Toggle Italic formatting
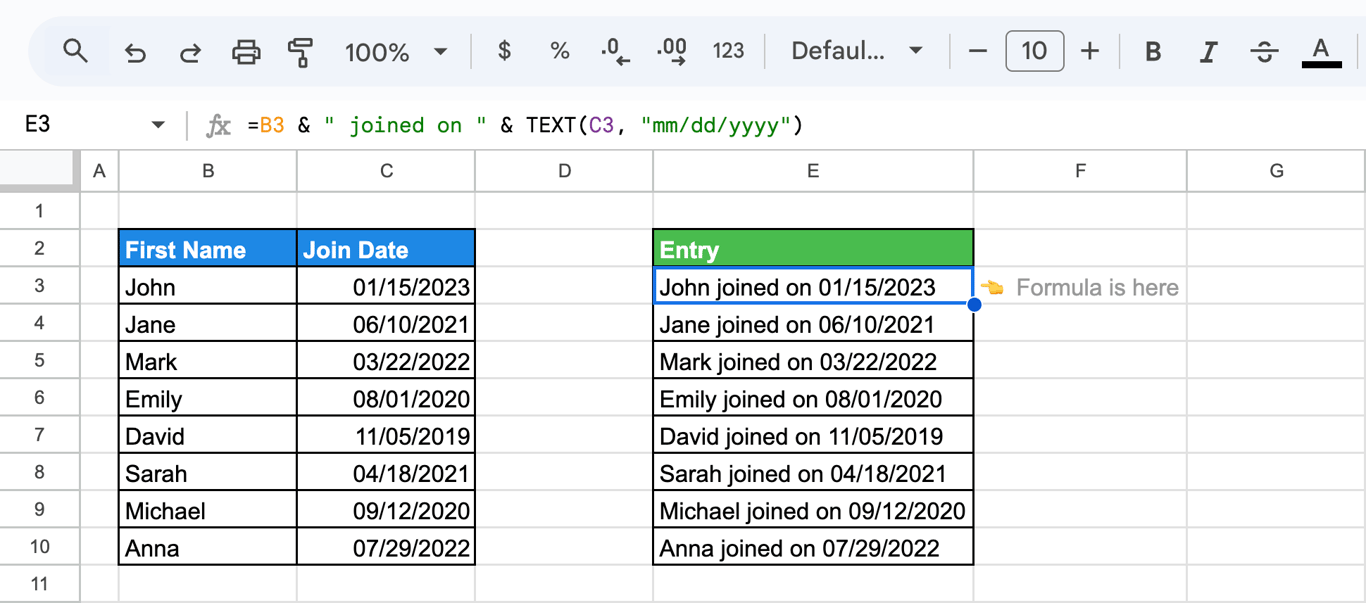 tap(1209, 52)
